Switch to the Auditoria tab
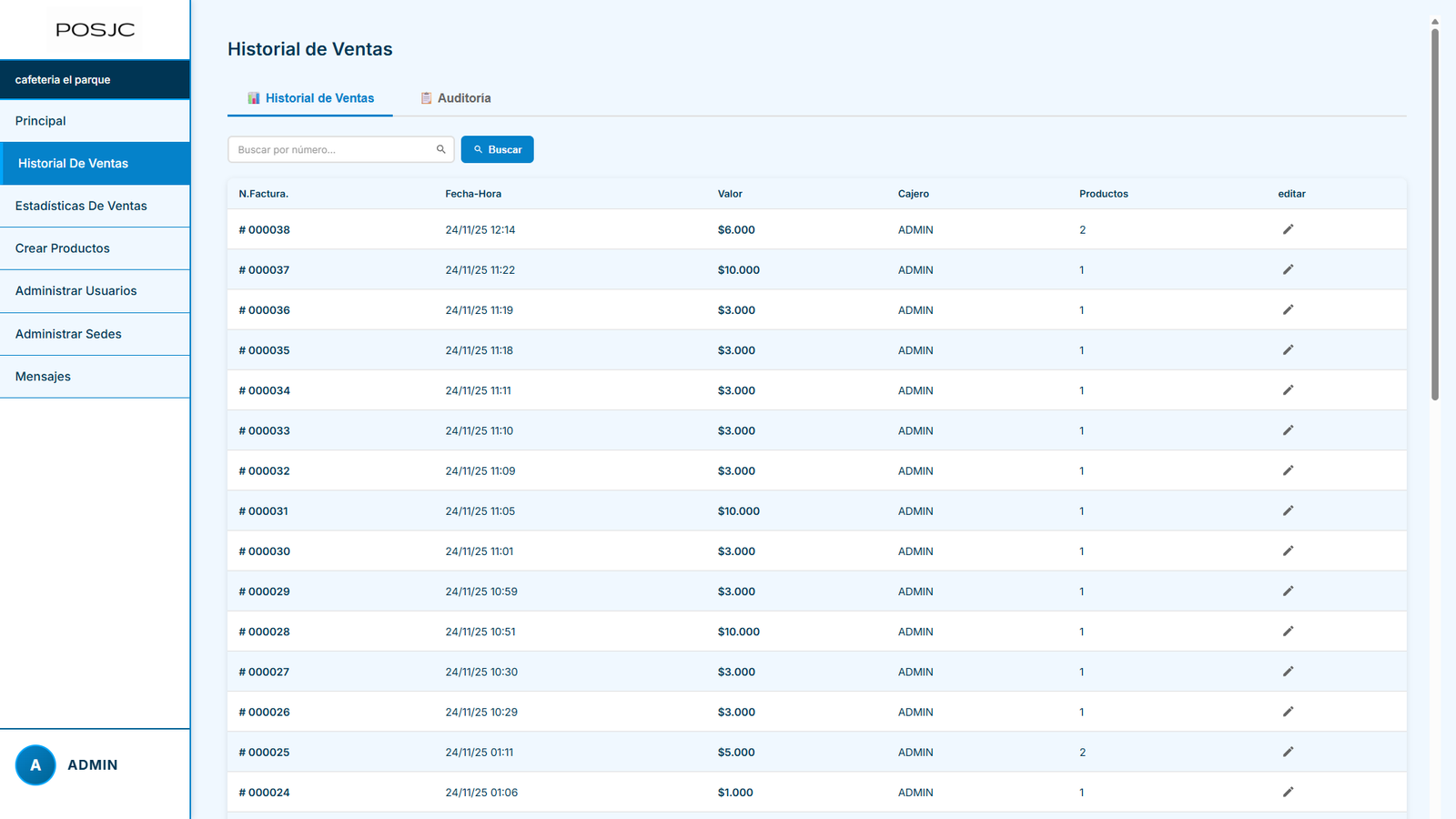Image resolution: width=1456 pixels, height=819 pixels. pyautogui.click(x=455, y=98)
